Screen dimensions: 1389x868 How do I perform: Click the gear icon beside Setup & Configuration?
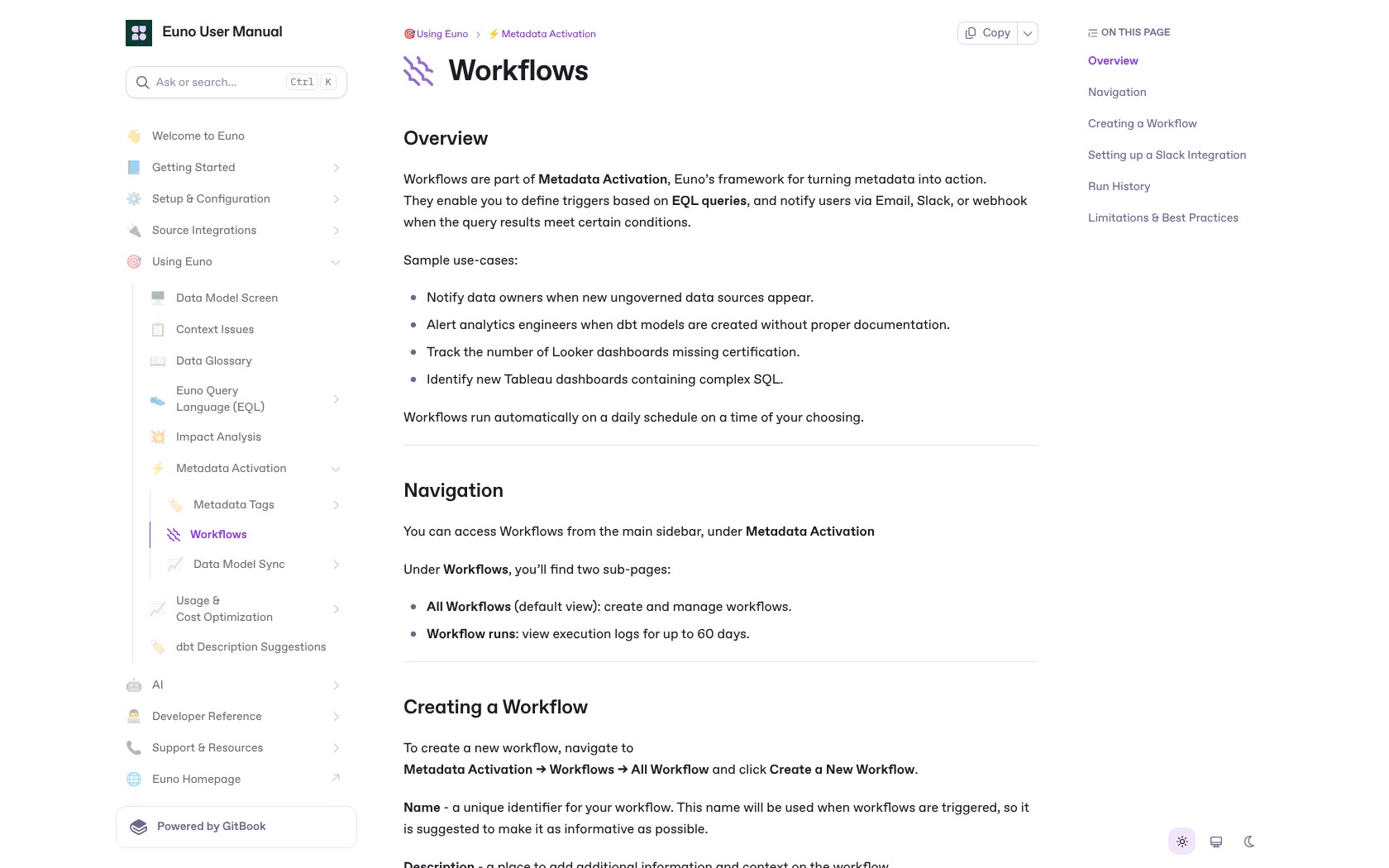[134, 199]
